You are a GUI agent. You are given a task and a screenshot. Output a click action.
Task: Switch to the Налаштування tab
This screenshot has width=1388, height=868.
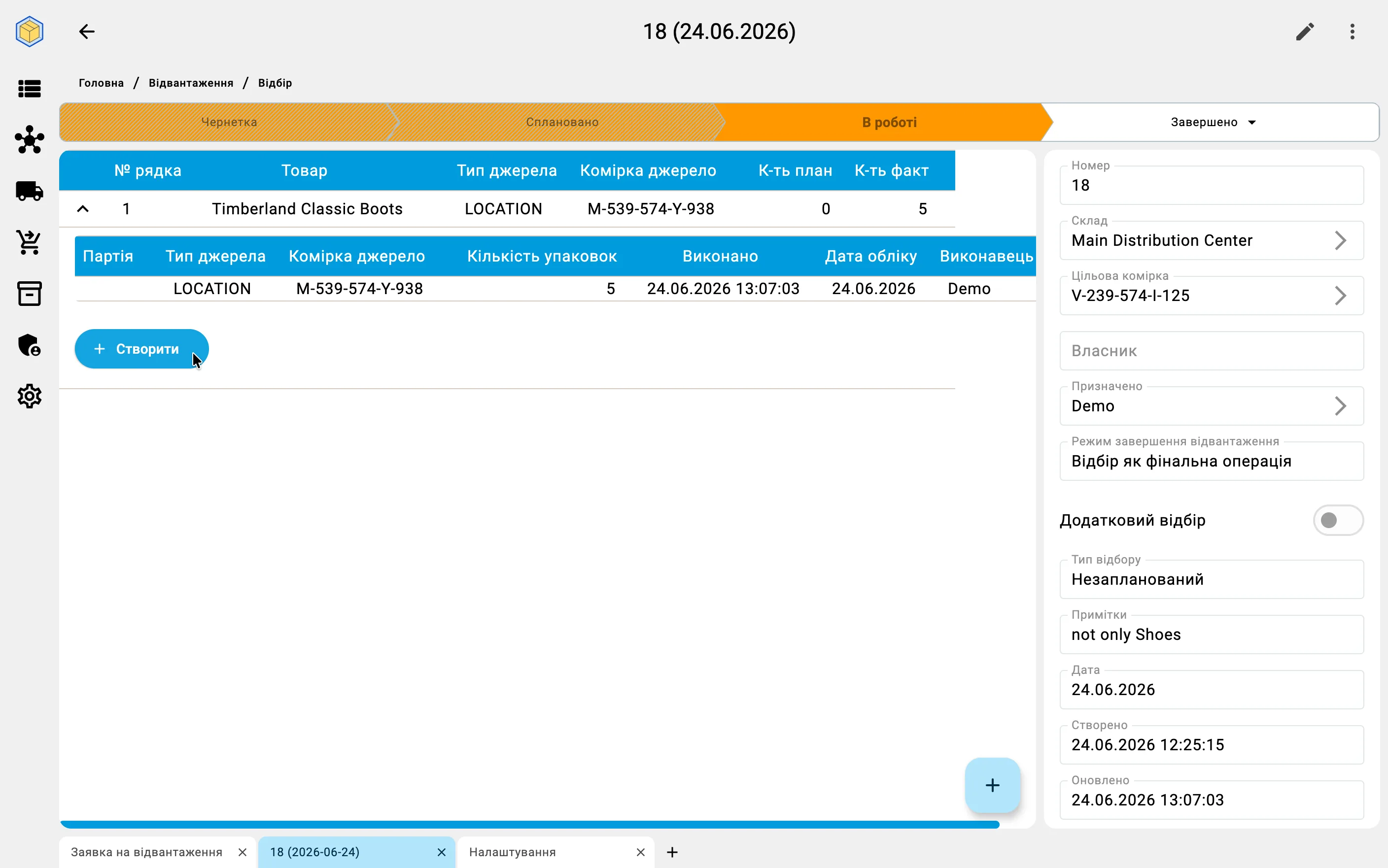pyautogui.click(x=512, y=852)
